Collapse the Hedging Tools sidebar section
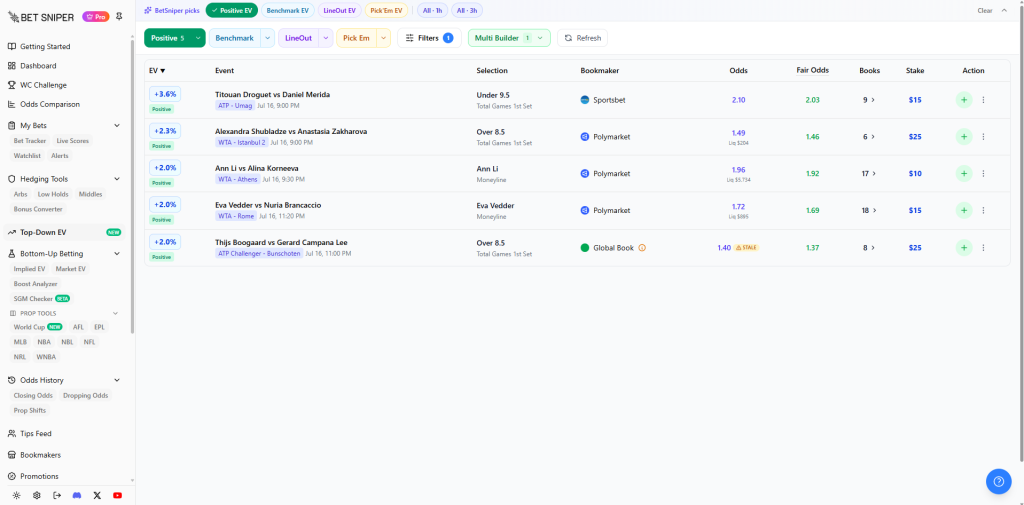Screen dimensions: 1024x505 117,179
